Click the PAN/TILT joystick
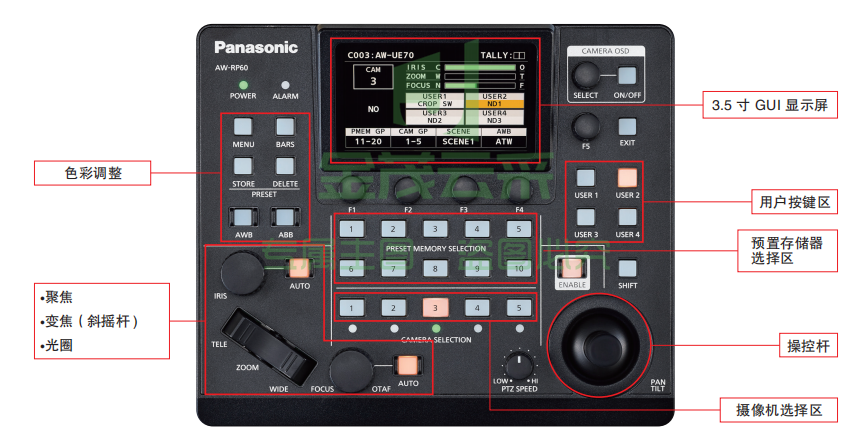Screen dimensions: 862x434 600,346
